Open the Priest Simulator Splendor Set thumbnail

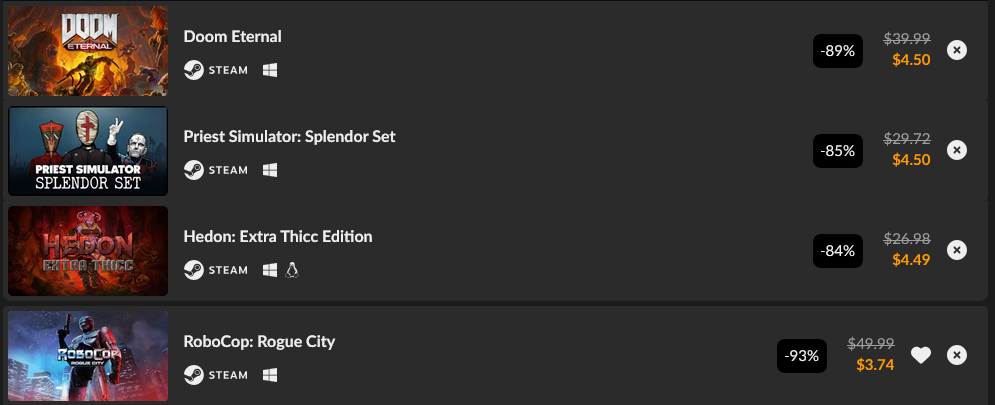point(88,151)
